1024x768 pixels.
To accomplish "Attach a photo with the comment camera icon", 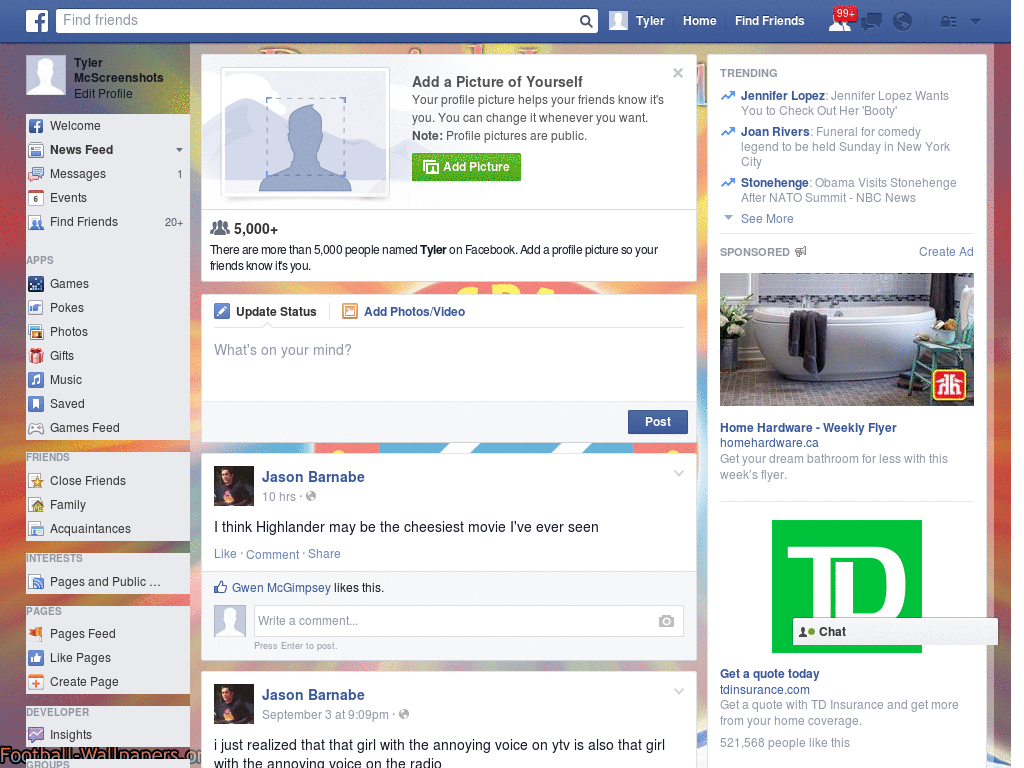I will coord(666,621).
